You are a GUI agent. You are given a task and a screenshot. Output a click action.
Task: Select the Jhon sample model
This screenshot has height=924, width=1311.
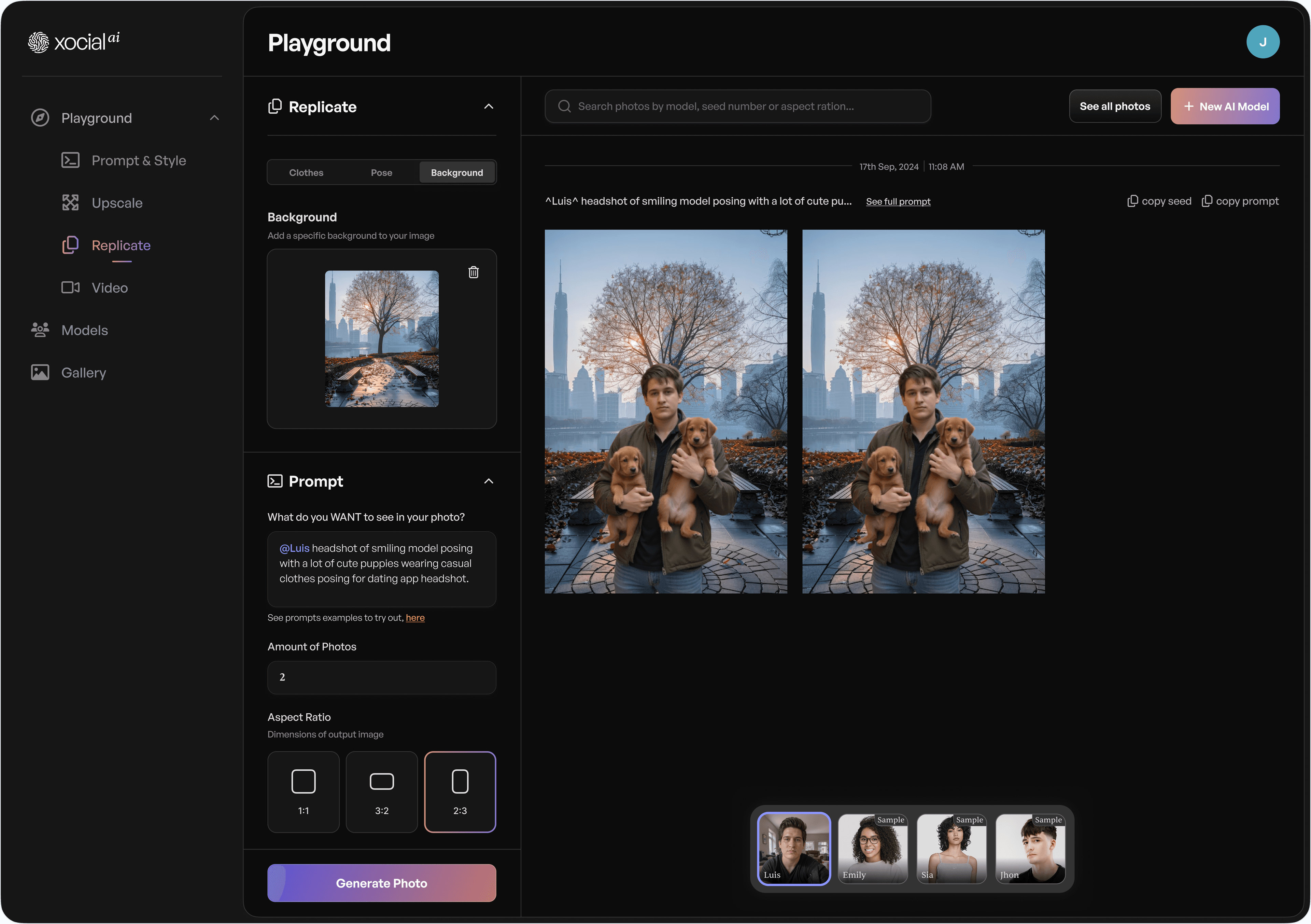(1030, 849)
